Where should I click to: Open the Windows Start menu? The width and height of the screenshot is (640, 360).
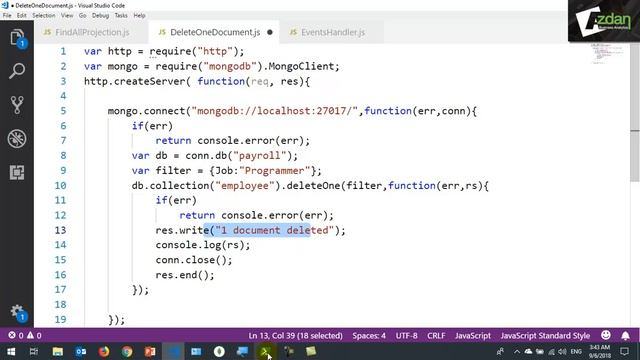pyautogui.click(x=11, y=351)
